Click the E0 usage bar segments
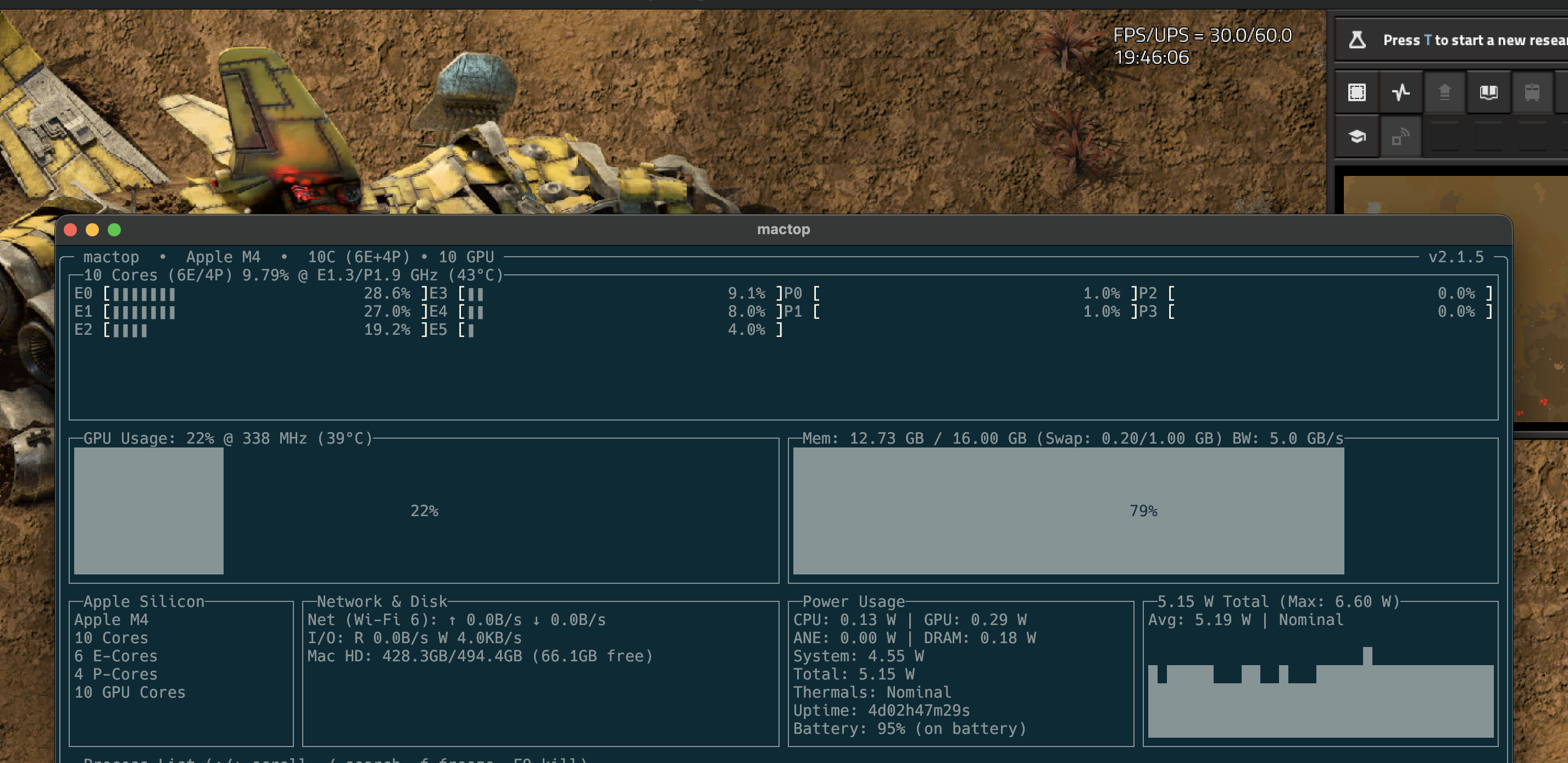The width and height of the screenshot is (1568, 763). click(x=144, y=294)
